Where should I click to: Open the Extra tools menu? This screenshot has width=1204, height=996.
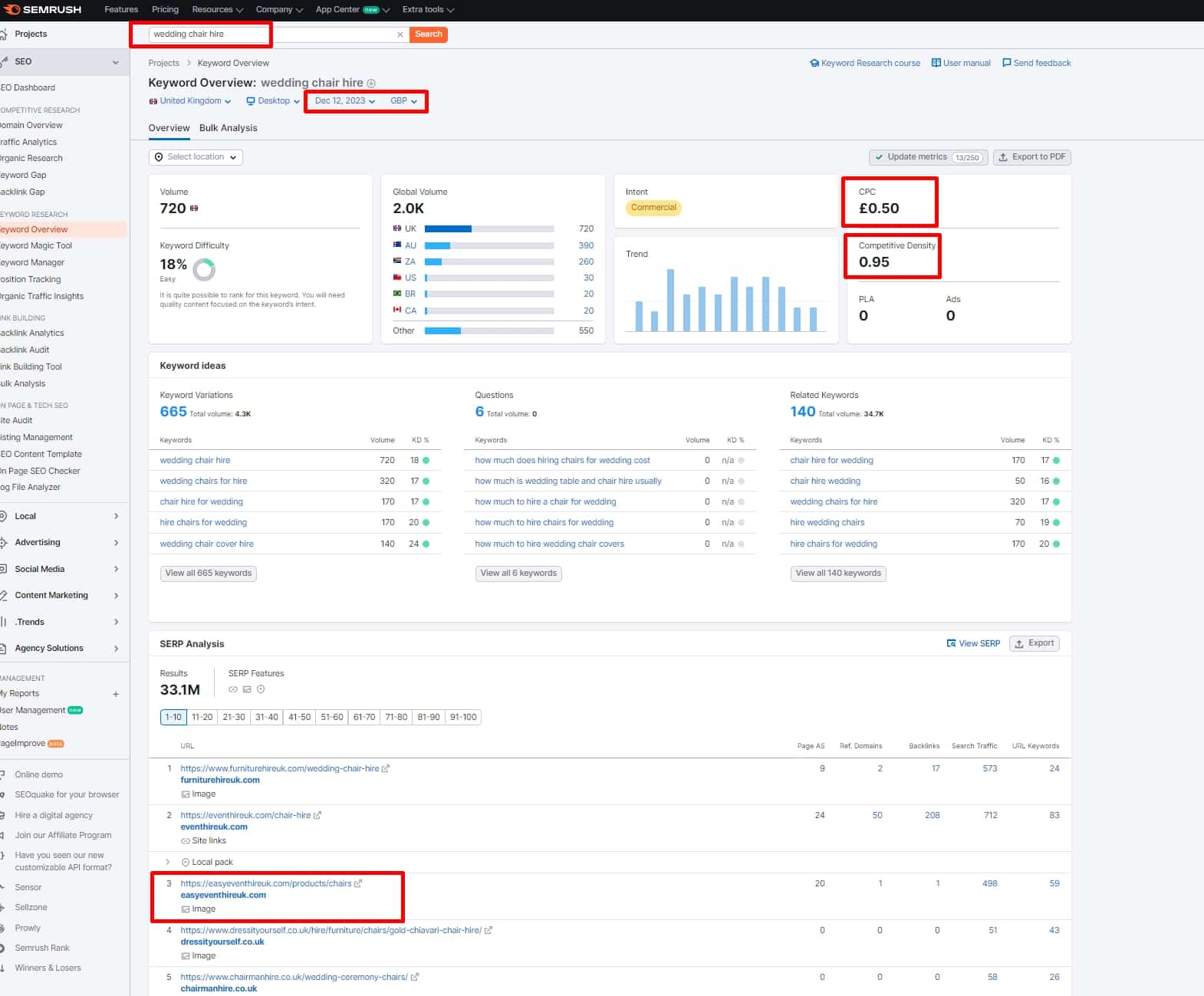pyautogui.click(x=428, y=10)
